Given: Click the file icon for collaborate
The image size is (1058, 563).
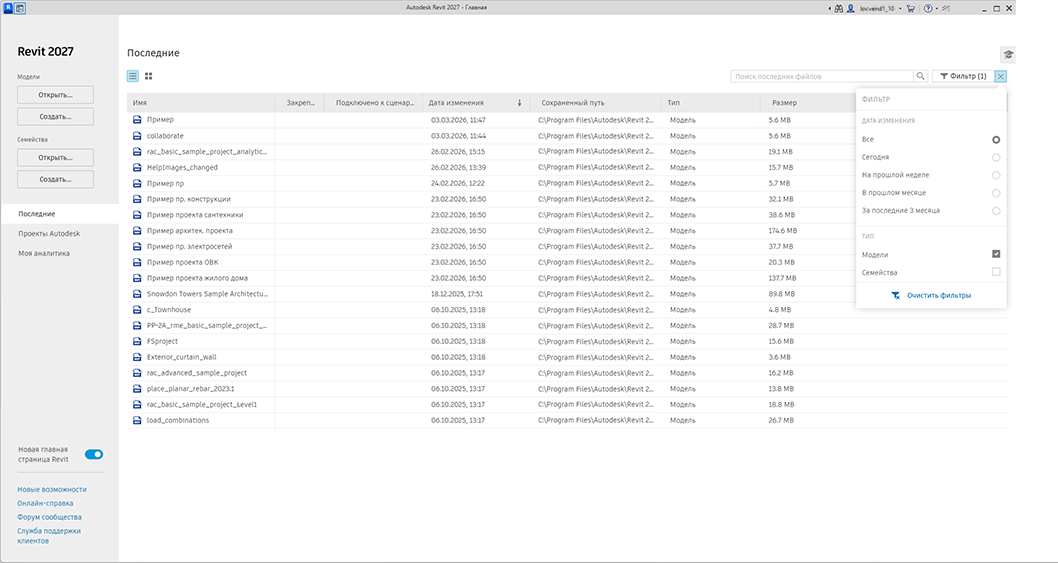Looking at the screenshot, I should (x=137, y=136).
